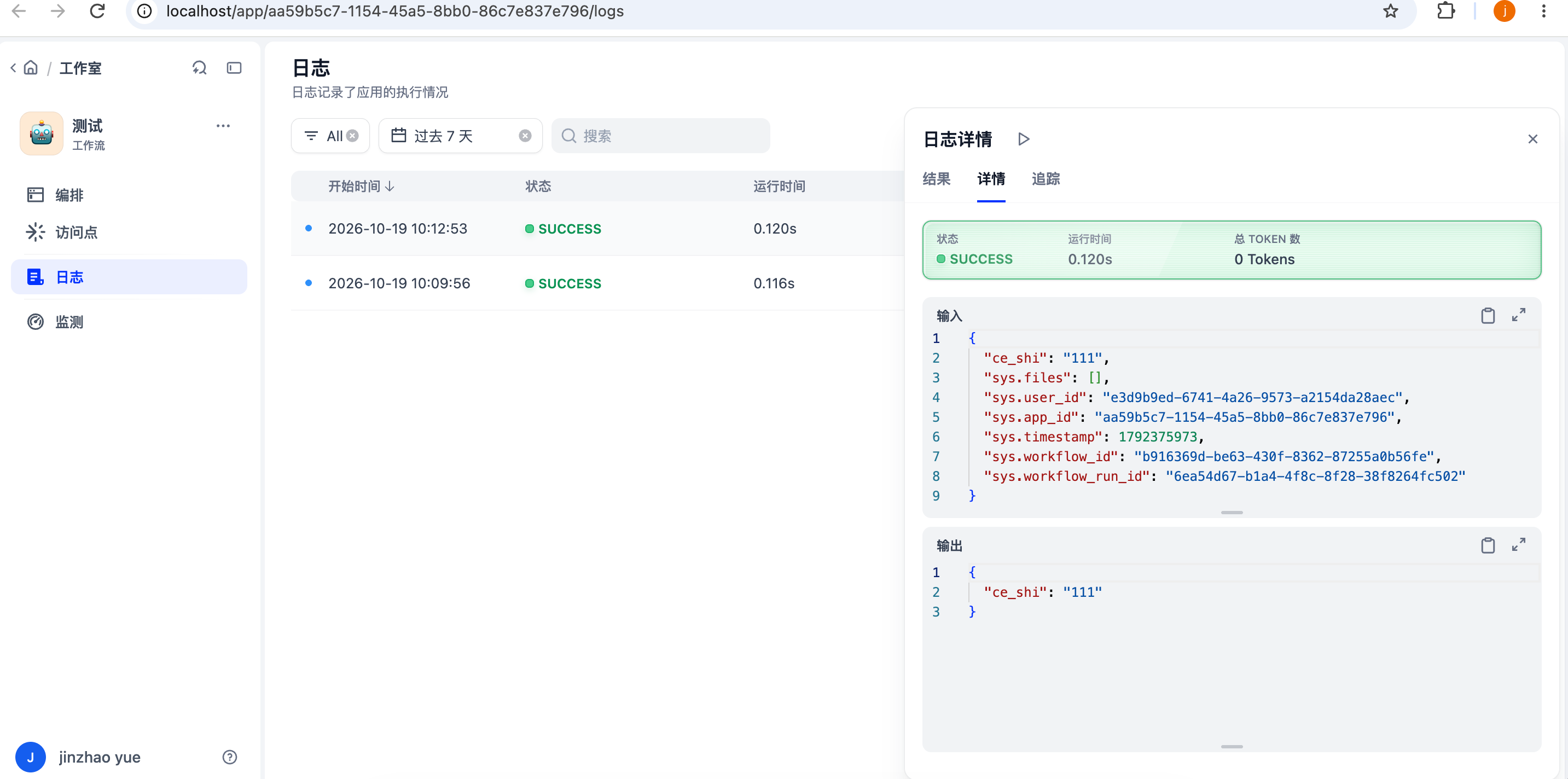This screenshot has width=1568, height=779.
Task: Click the 搜索 search field
Action: (660, 136)
